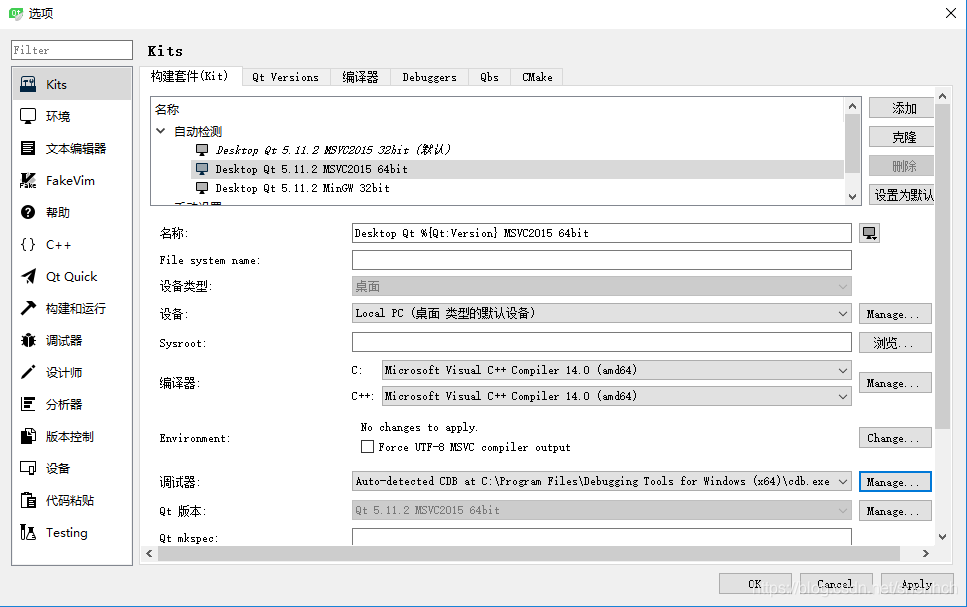Screen dimensions: 967x607
Task: Click right arrow of horizontal scrollbar
Action: (x=925, y=553)
